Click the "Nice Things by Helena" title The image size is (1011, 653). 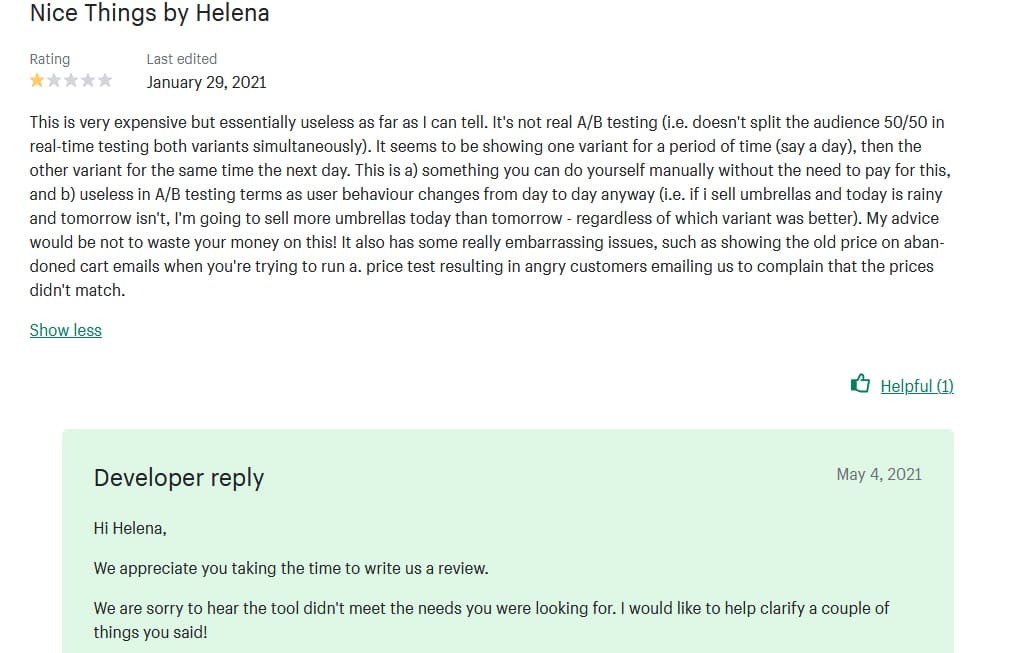click(x=149, y=14)
